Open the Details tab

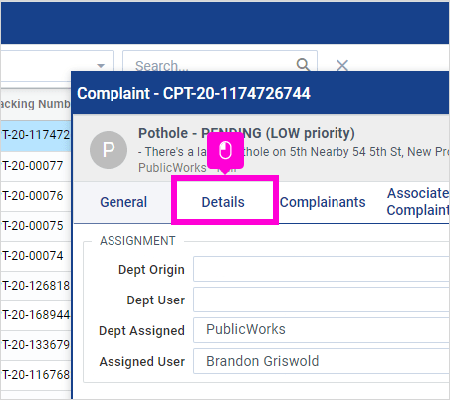[x=223, y=202]
